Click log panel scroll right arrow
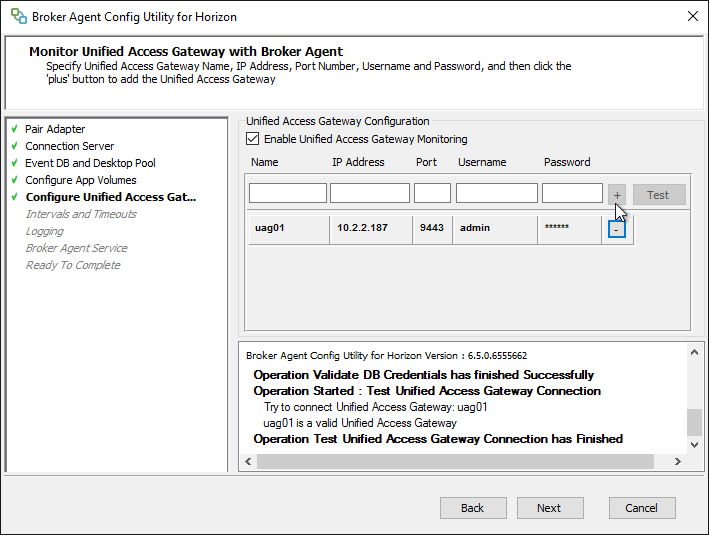Viewport: 709px width, 535px height. click(677, 461)
